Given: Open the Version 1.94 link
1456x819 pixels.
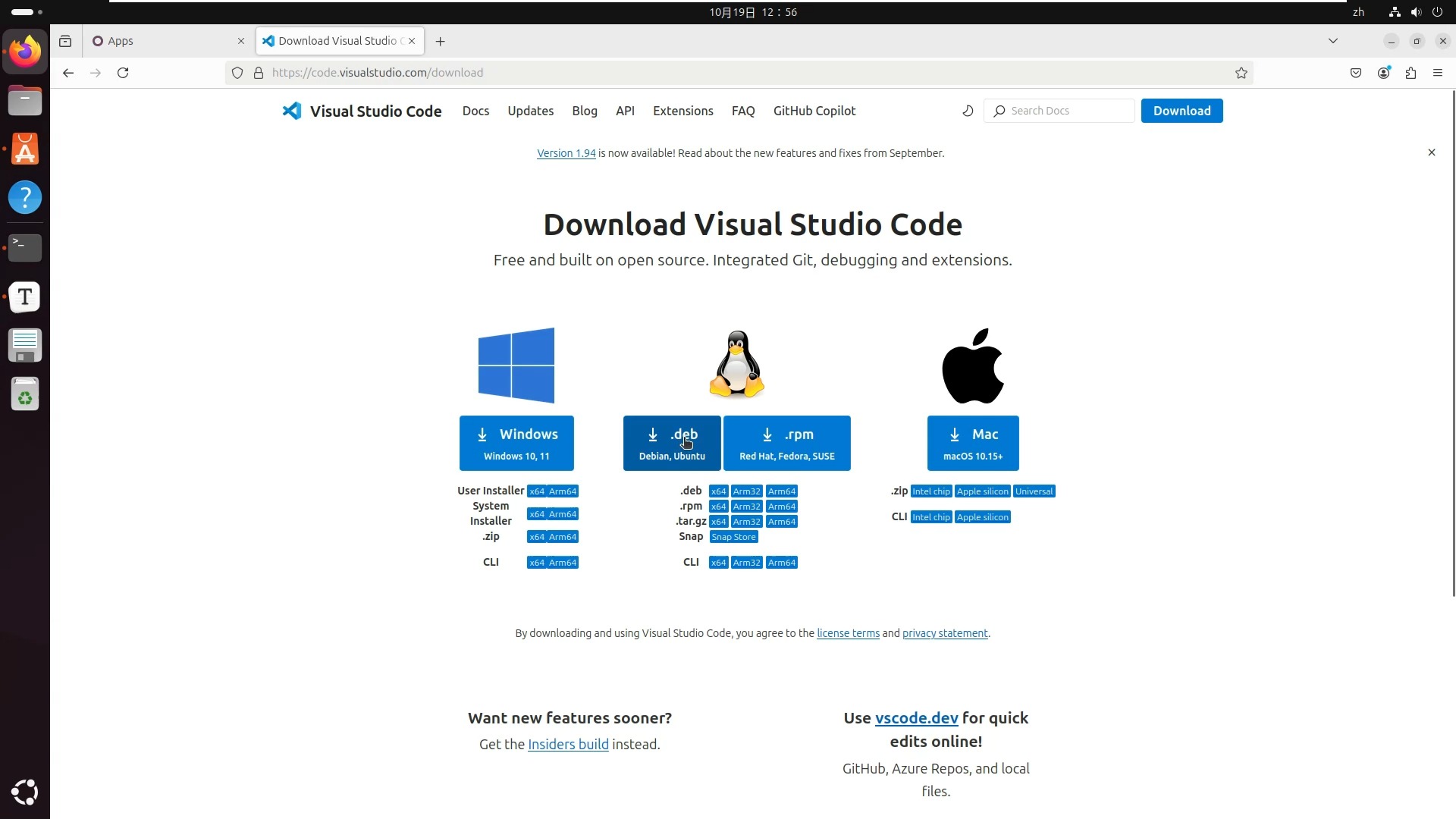Looking at the screenshot, I should point(566,153).
